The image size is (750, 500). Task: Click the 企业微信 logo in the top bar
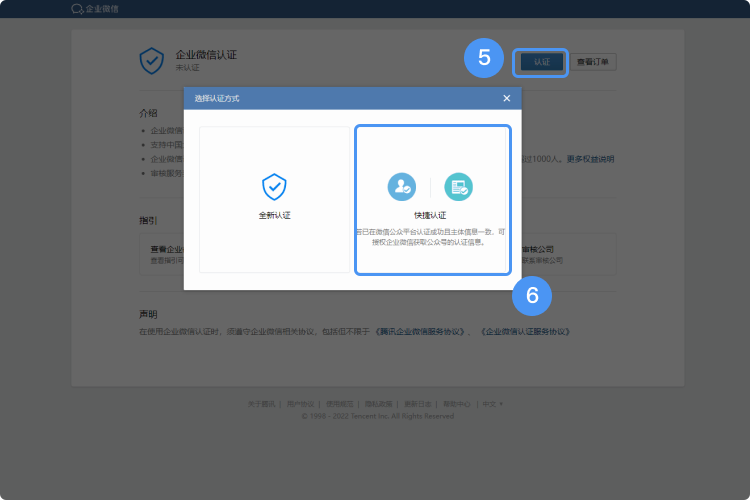95,9
